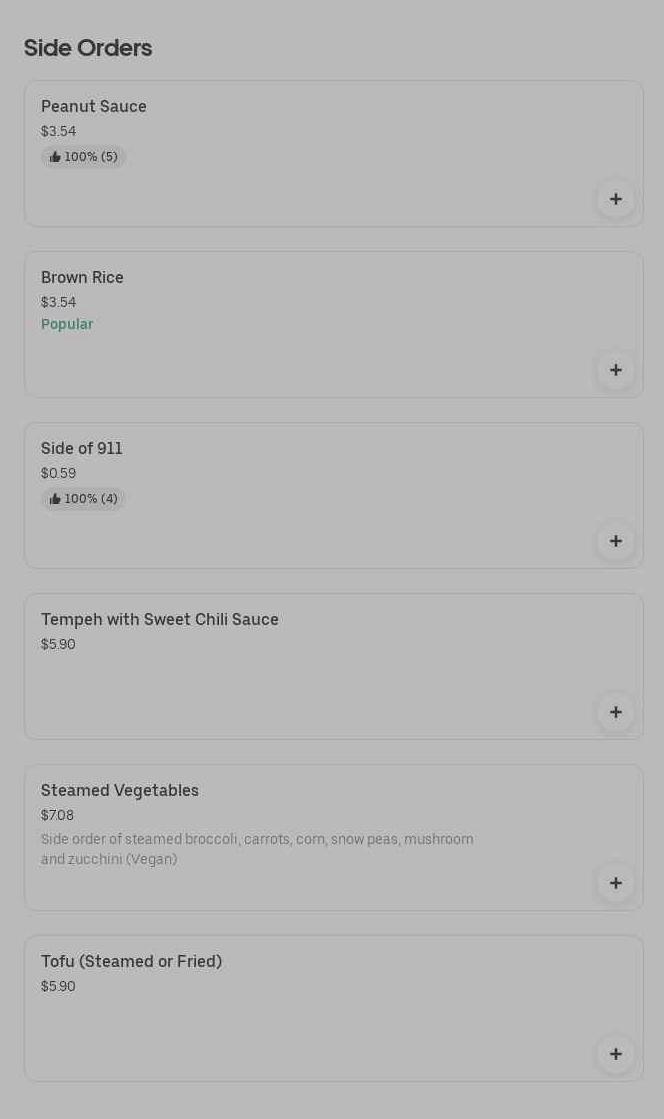Open Steamed Vegetables item title
664x1119 pixels.
pos(120,791)
